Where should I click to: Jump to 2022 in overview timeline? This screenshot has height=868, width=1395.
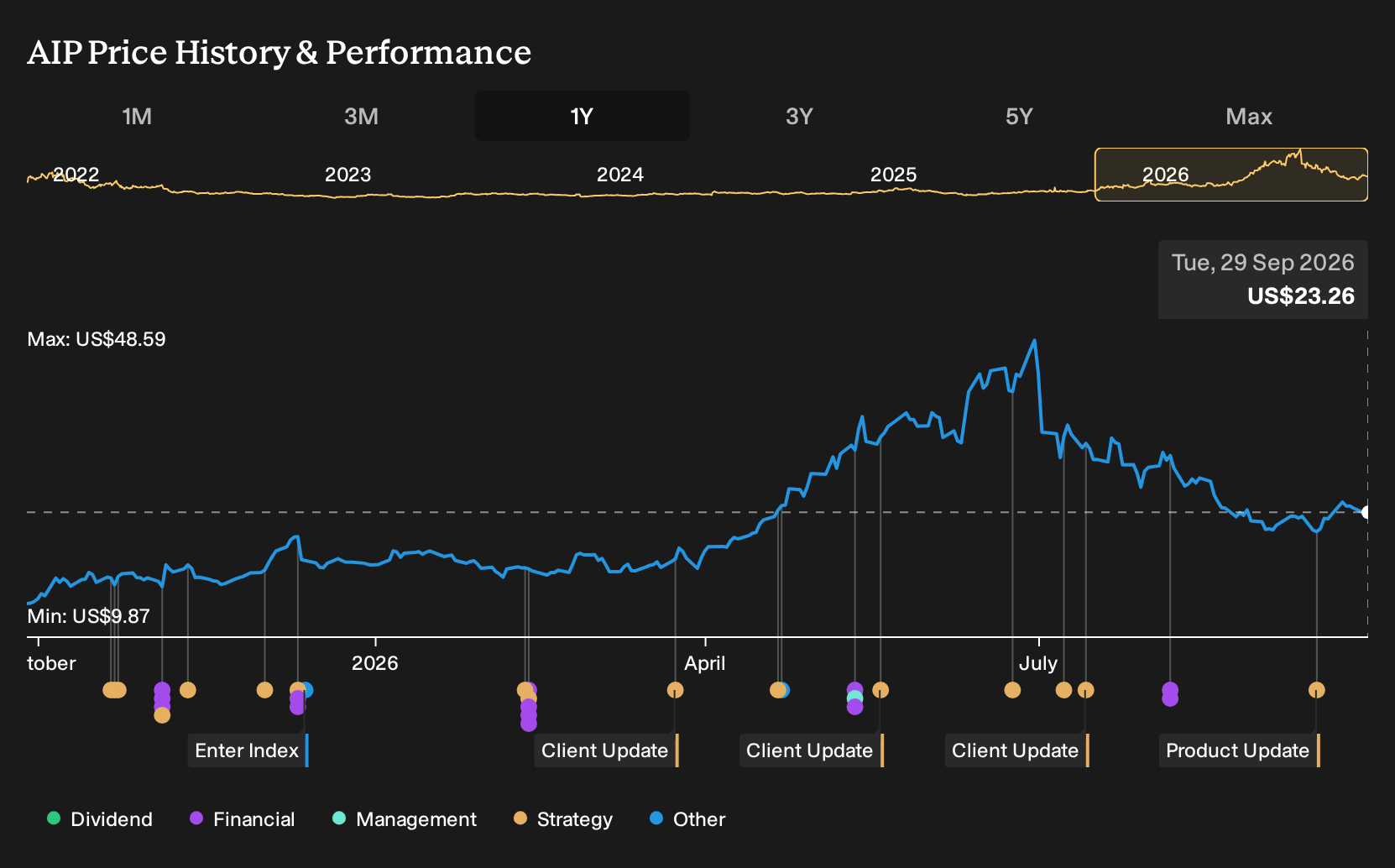coord(76,175)
